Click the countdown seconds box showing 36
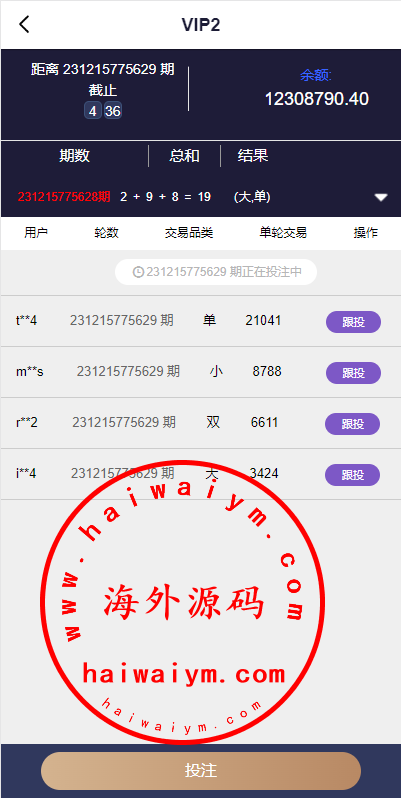The image size is (401, 798). click(x=112, y=111)
